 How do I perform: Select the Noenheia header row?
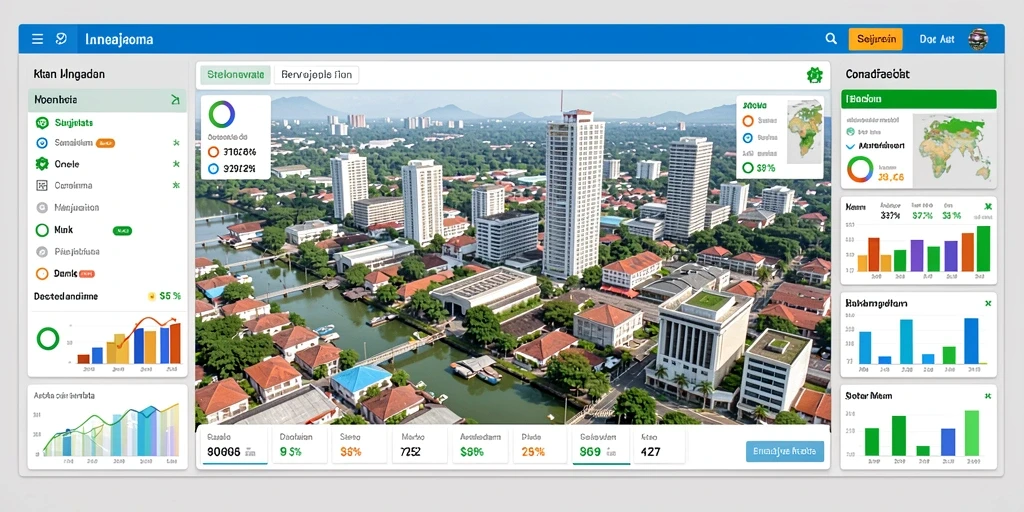coord(107,100)
